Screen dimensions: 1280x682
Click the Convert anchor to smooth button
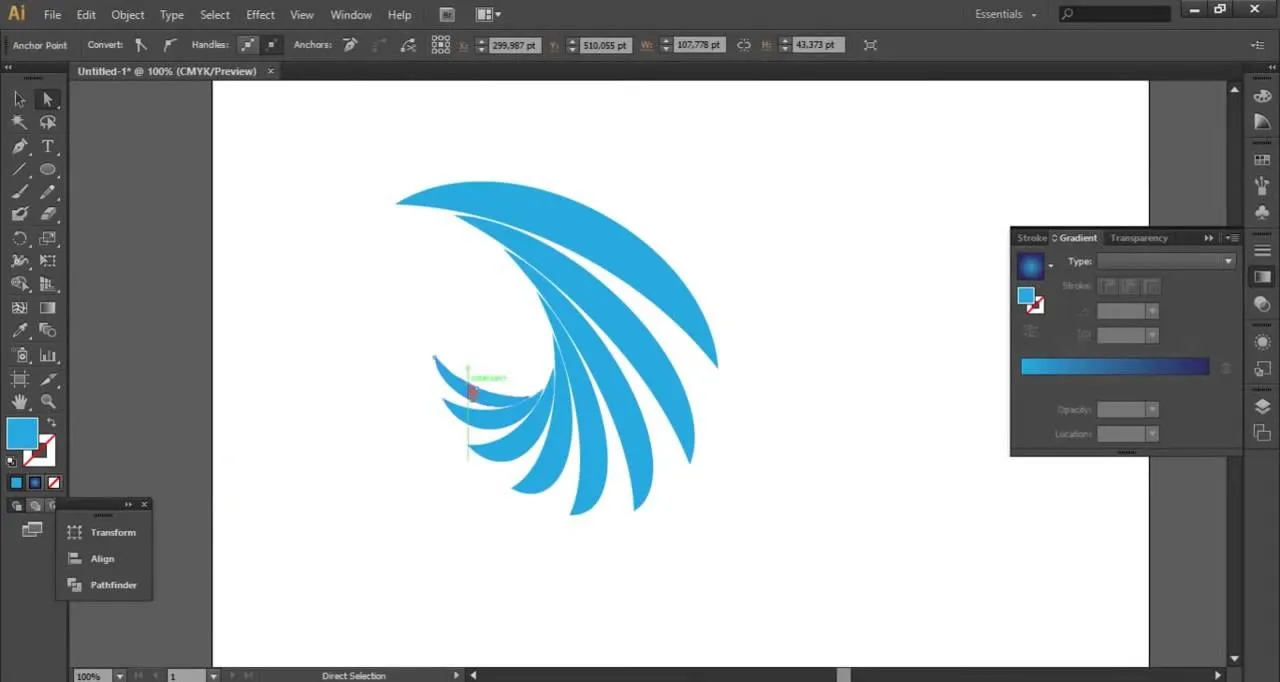169,45
